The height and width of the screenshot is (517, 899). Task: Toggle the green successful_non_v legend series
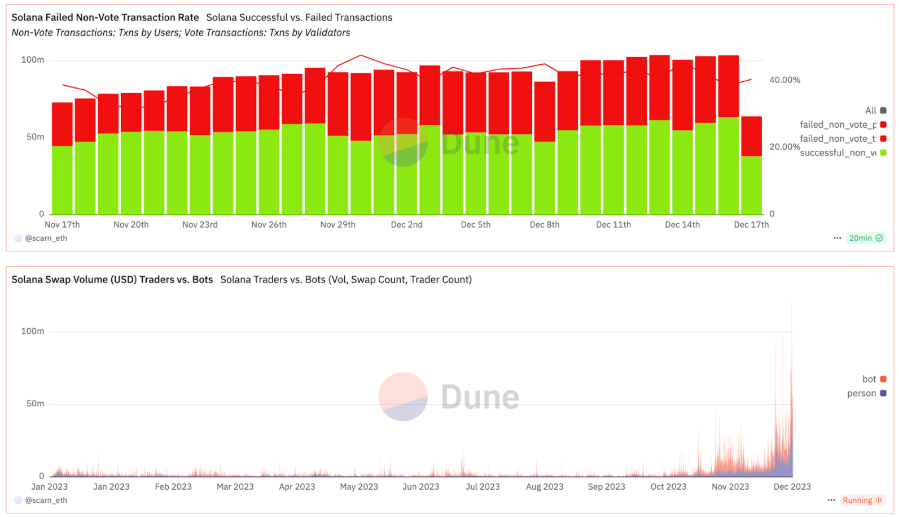tap(842, 153)
